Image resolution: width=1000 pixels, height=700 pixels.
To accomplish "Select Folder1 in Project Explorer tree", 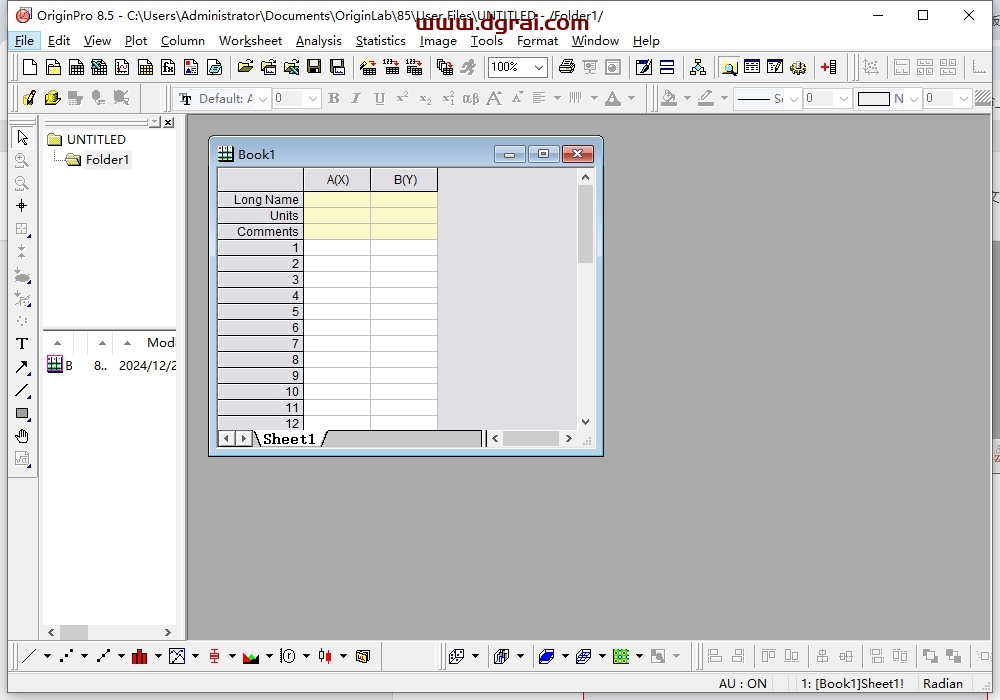I will pyautogui.click(x=107, y=159).
